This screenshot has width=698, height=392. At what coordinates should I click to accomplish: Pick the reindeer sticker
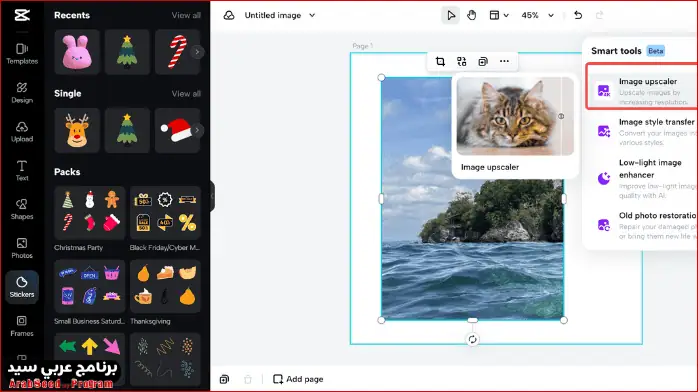pyautogui.click(x=77, y=130)
